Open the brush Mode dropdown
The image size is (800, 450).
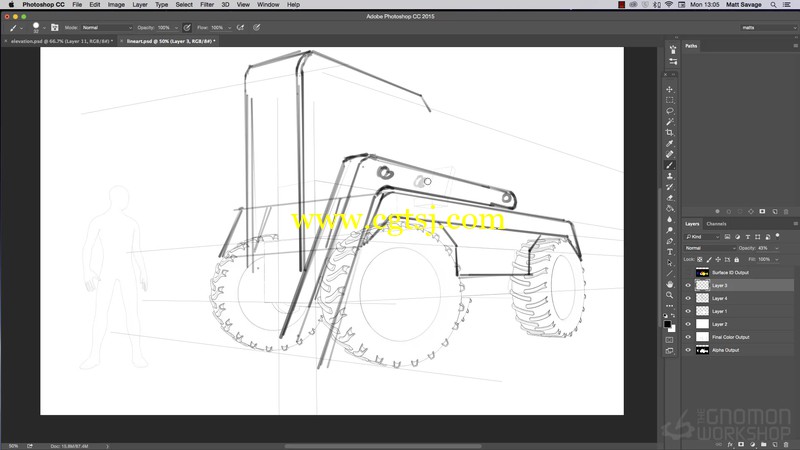click(x=107, y=28)
